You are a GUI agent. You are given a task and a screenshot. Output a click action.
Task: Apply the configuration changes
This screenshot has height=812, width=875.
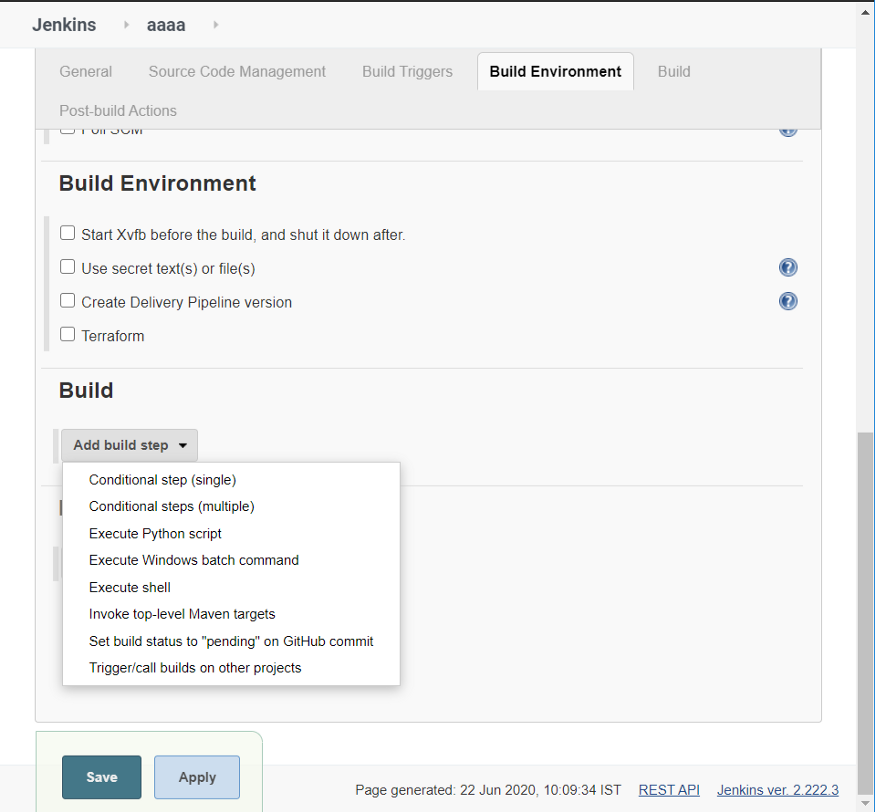[x=197, y=777]
